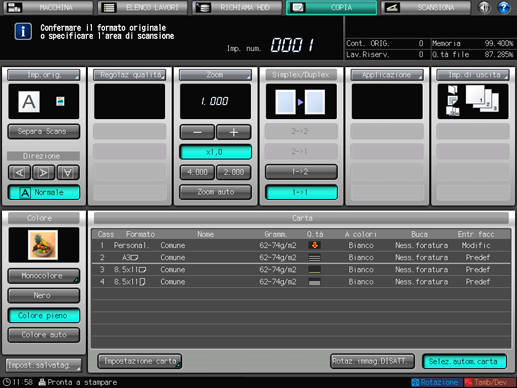
Task: Click the tray 3 landscape orientation icon
Action: [x=142, y=270]
